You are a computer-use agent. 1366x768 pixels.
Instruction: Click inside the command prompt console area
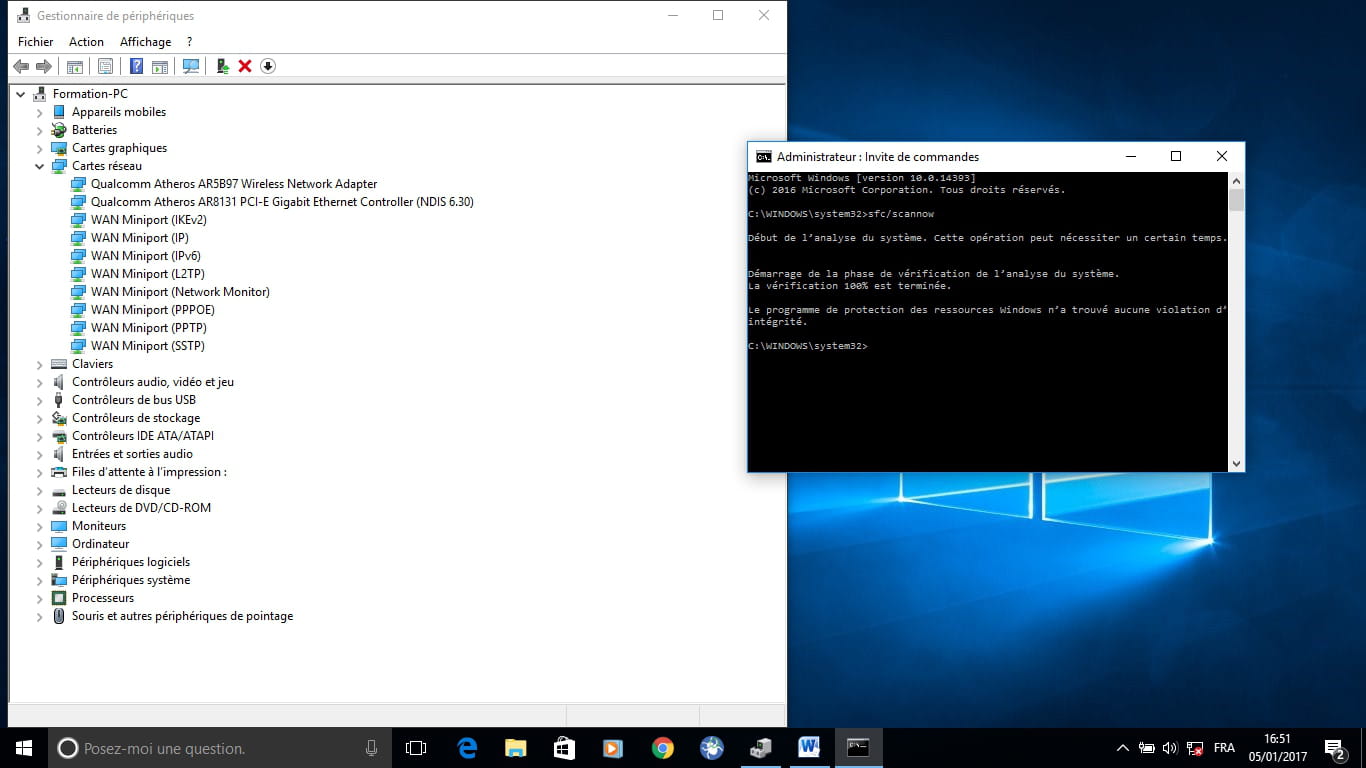pyautogui.click(x=988, y=321)
